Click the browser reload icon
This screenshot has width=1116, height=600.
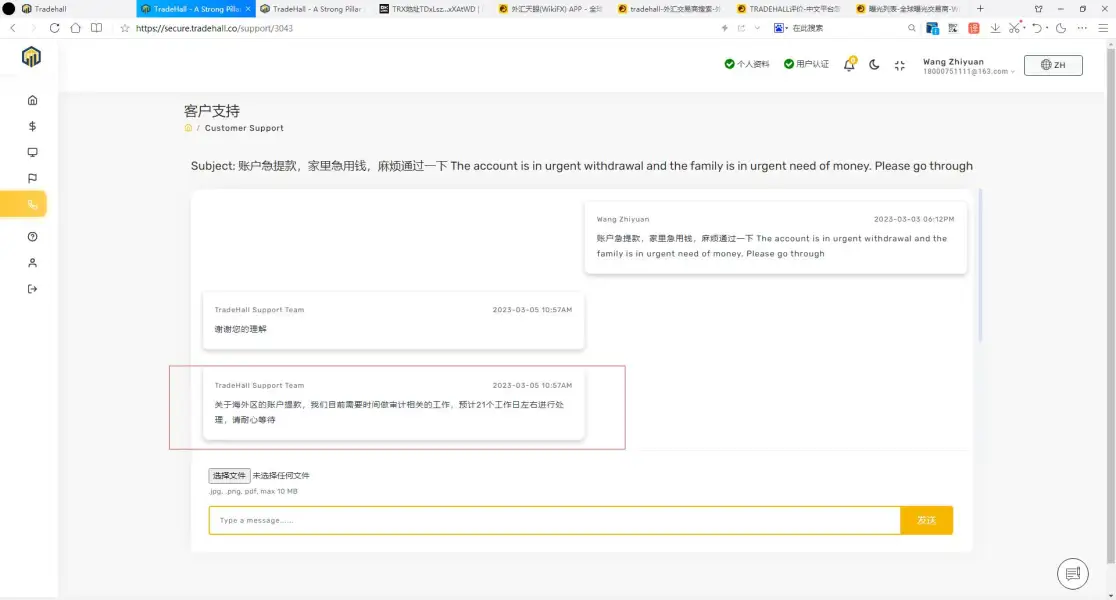pyautogui.click(x=55, y=28)
